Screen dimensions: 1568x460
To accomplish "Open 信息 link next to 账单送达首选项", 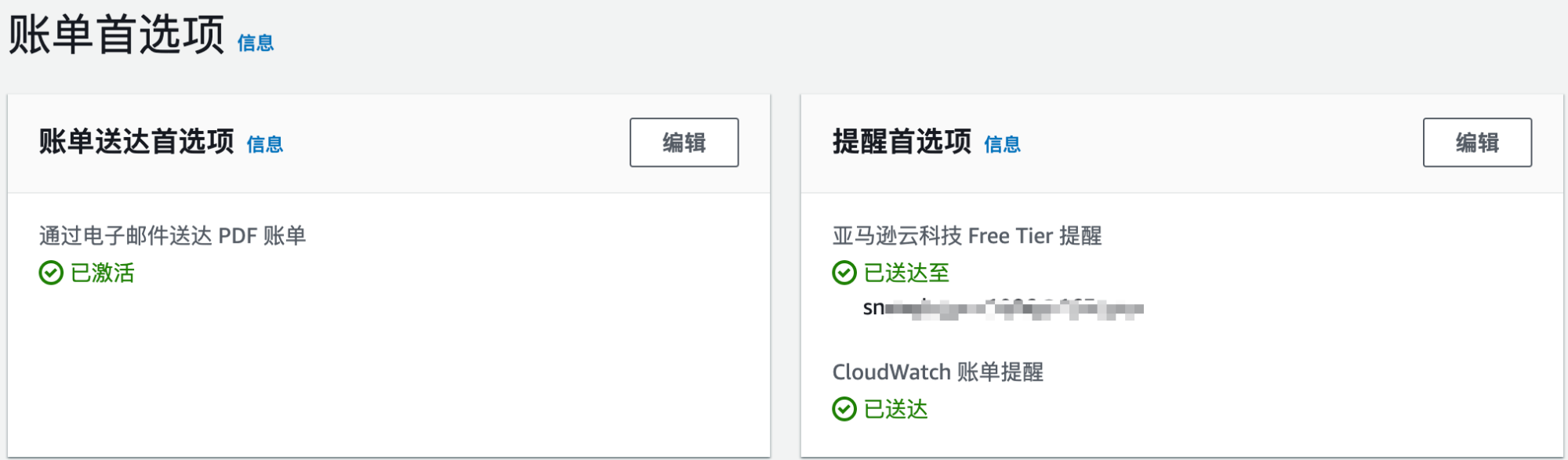I will (x=265, y=144).
